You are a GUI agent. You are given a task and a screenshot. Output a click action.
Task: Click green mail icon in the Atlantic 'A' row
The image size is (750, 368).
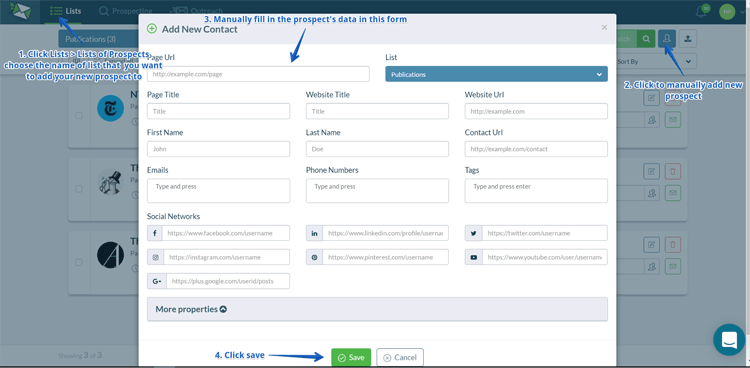pyautogui.click(x=673, y=266)
